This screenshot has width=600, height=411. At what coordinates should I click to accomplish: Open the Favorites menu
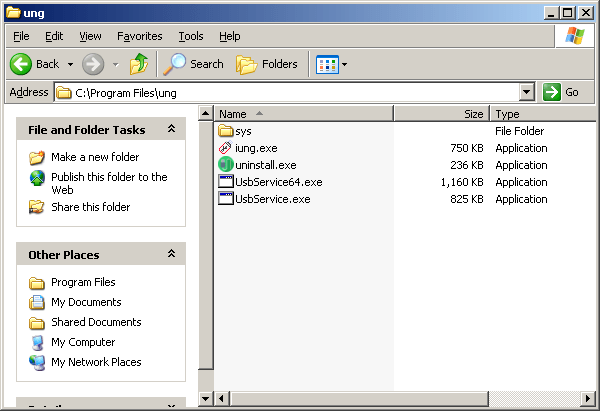click(139, 36)
